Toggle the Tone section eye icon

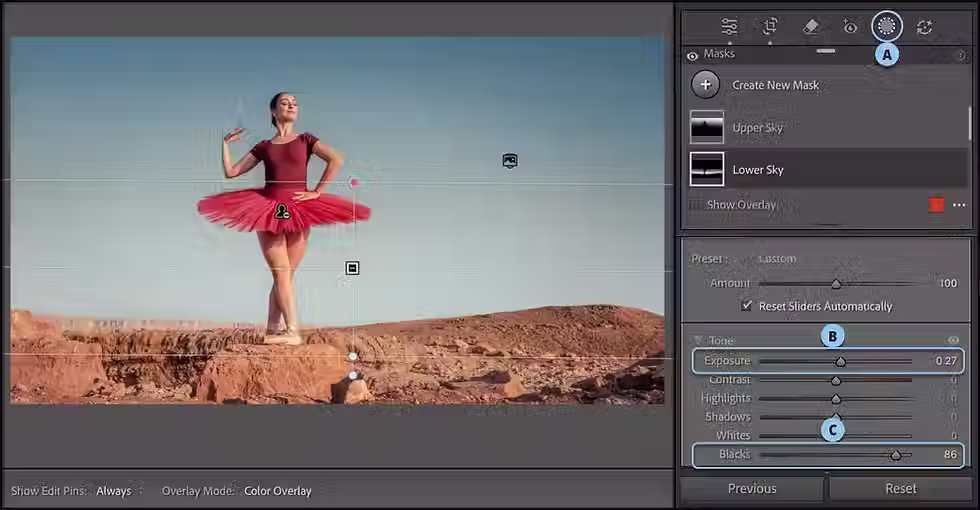coord(953,340)
